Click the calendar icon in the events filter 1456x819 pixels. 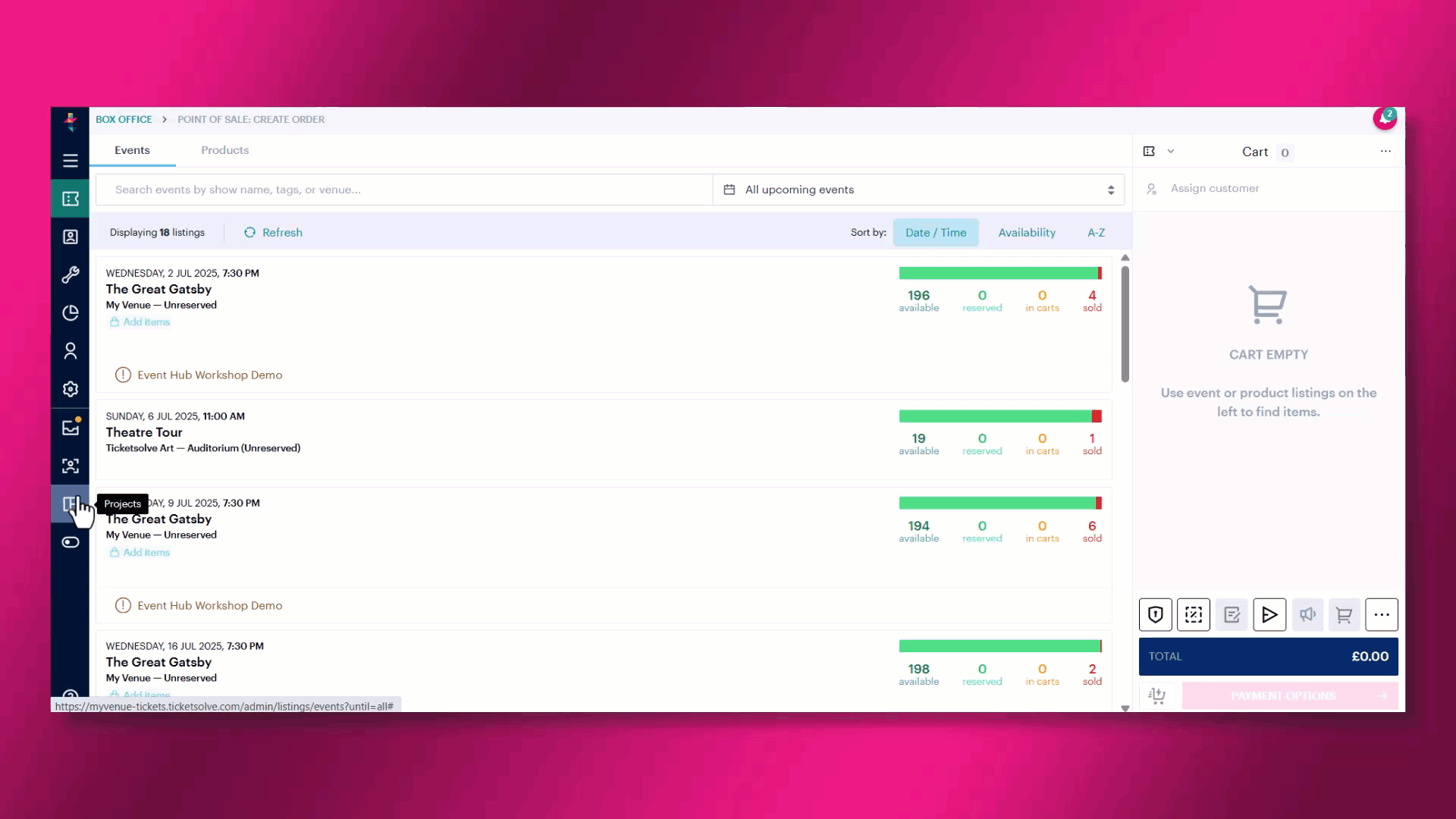[730, 190]
